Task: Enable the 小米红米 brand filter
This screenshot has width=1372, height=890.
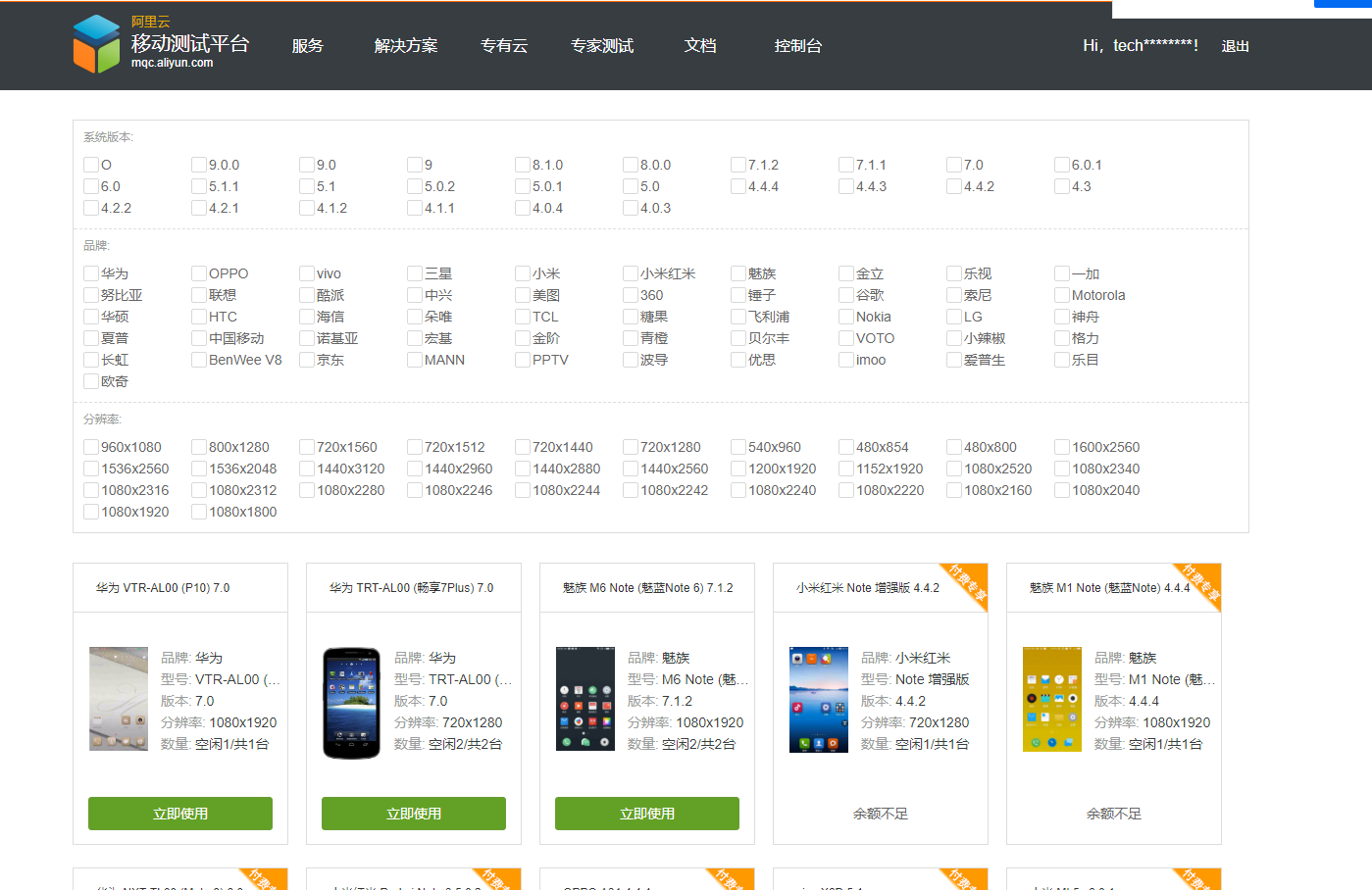Action: tap(631, 273)
